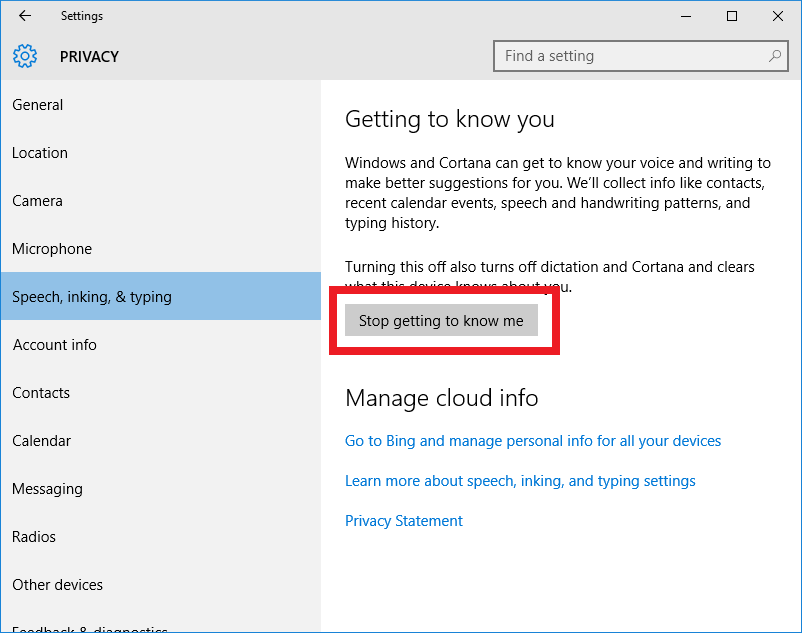Select Speech, inking, & typing
The image size is (802, 633).
[92, 297]
